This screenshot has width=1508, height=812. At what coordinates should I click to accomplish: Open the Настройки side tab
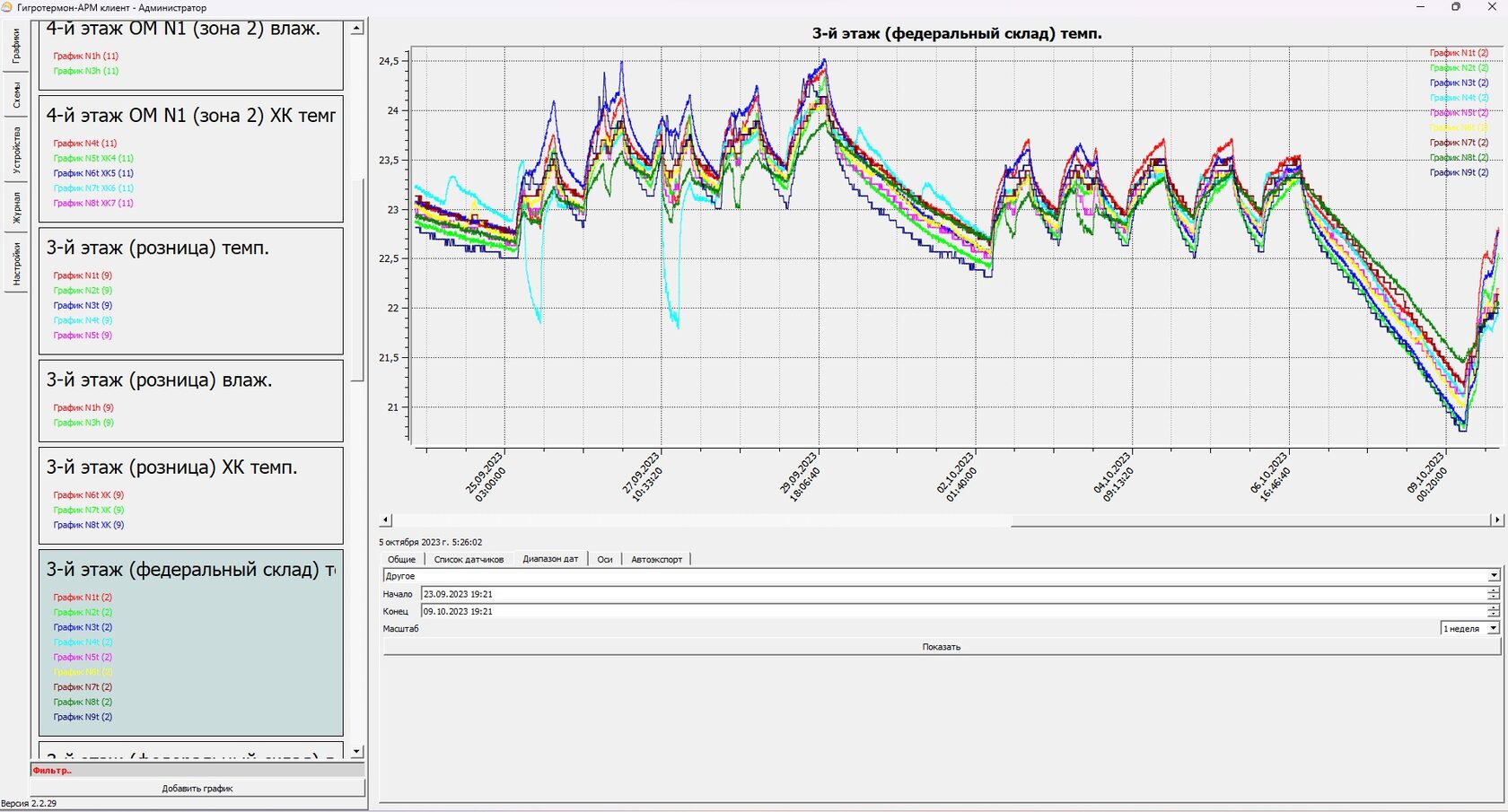pyautogui.click(x=16, y=264)
